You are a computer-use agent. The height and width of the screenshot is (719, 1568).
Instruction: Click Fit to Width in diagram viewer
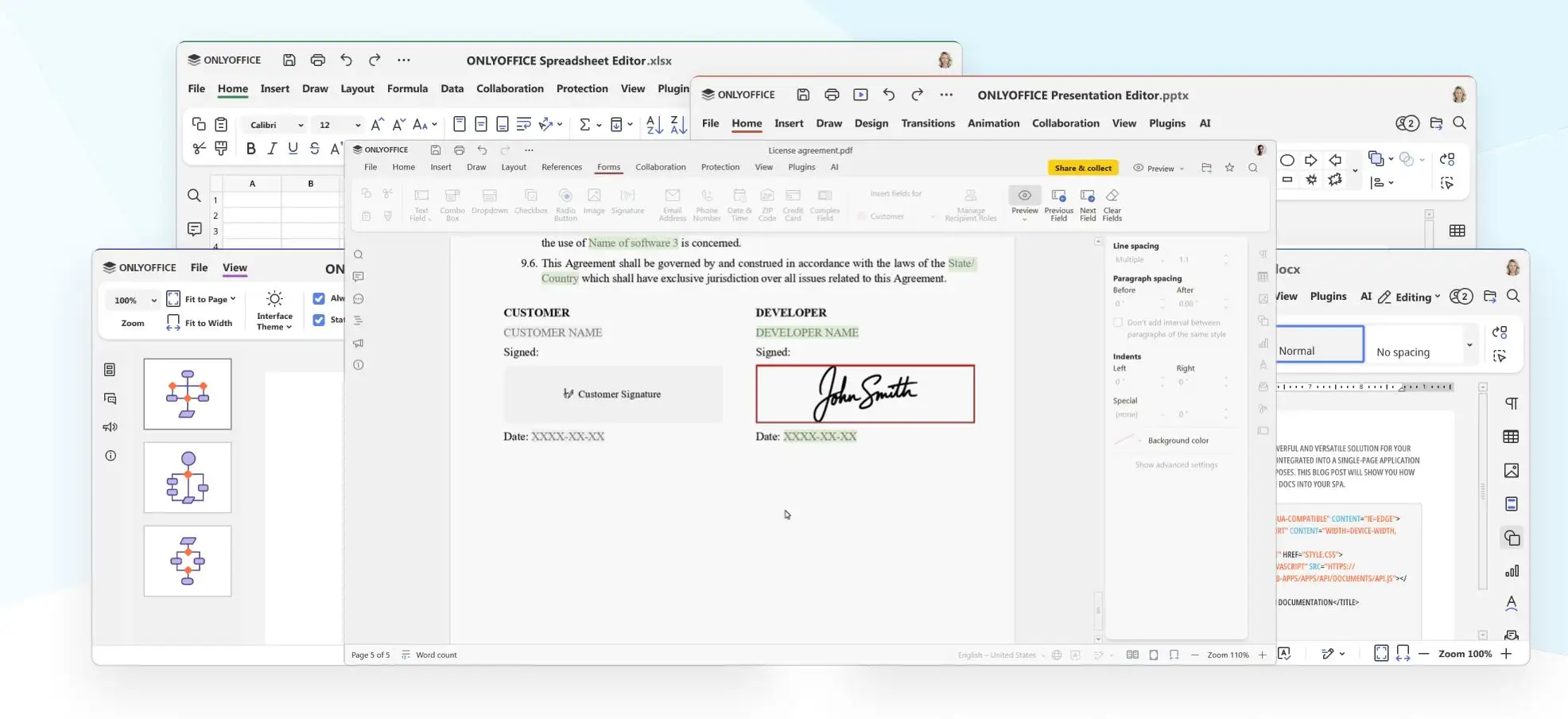pos(200,323)
